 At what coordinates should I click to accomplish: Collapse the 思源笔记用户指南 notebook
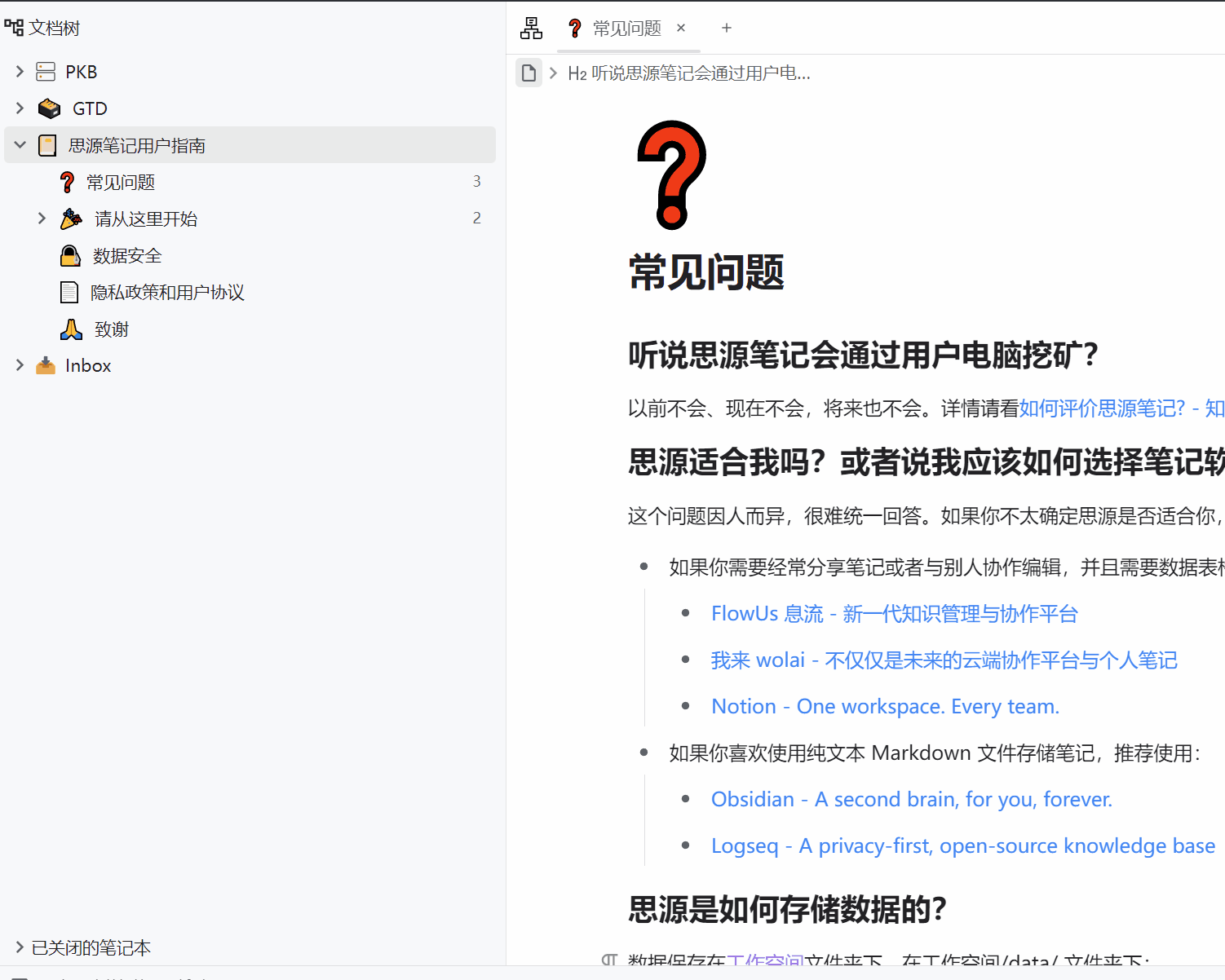pyautogui.click(x=19, y=144)
